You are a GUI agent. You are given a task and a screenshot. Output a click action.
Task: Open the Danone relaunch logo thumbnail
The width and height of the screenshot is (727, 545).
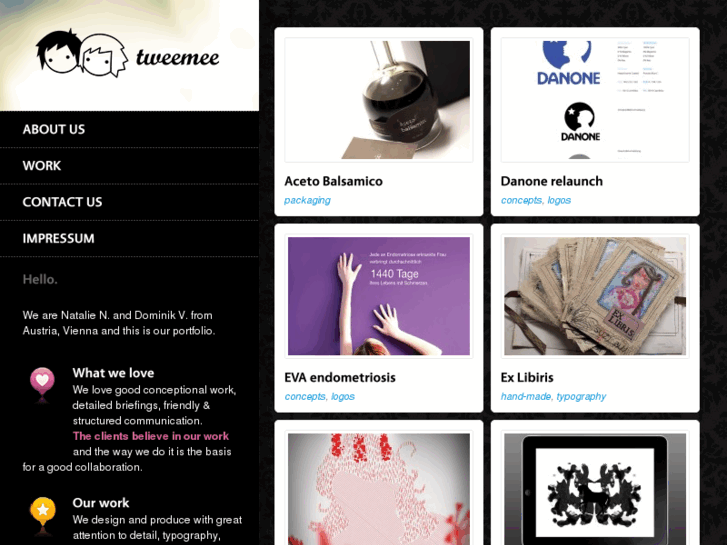coord(595,100)
